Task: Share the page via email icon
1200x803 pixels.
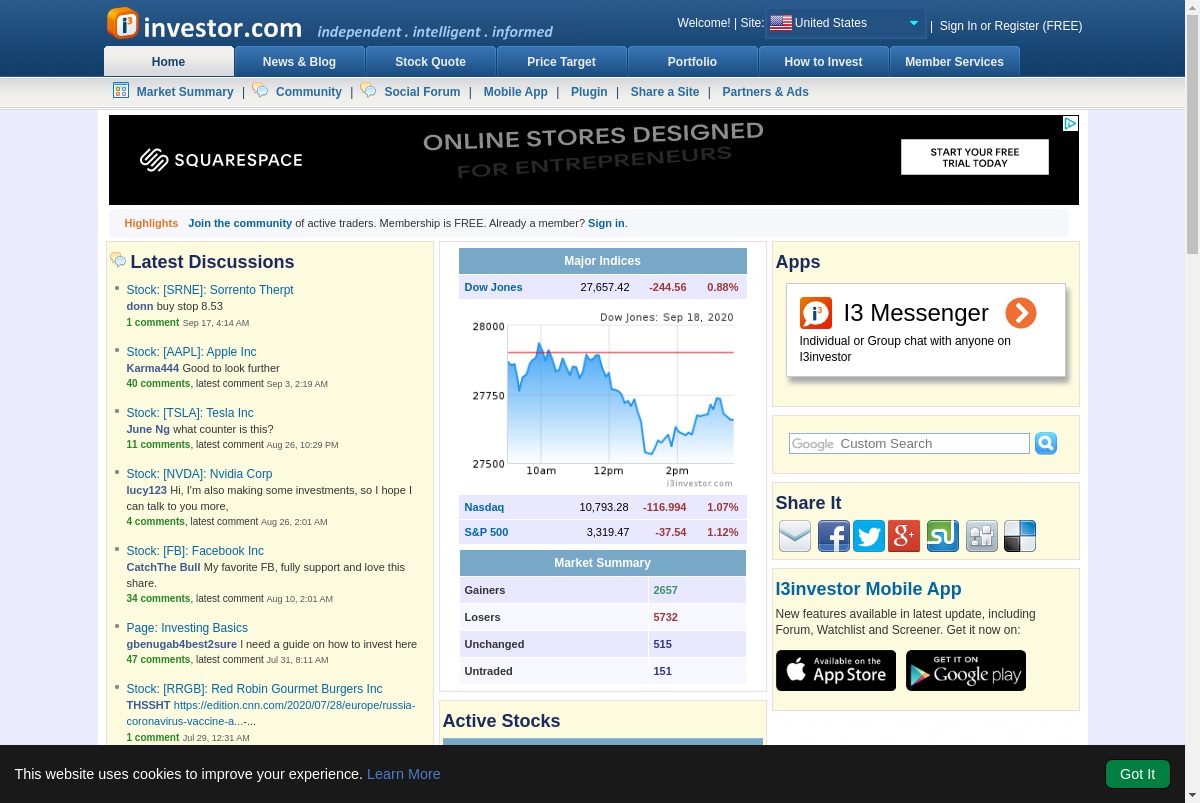Action: [795, 536]
